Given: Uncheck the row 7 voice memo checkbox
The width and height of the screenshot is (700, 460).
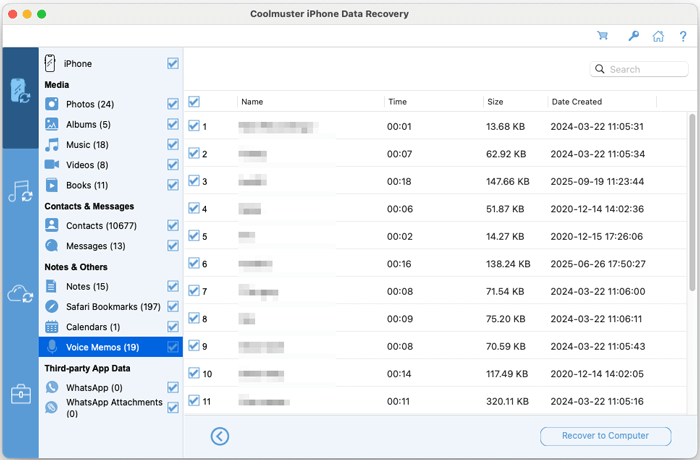Looking at the screenshot, I should pos(194,291).
